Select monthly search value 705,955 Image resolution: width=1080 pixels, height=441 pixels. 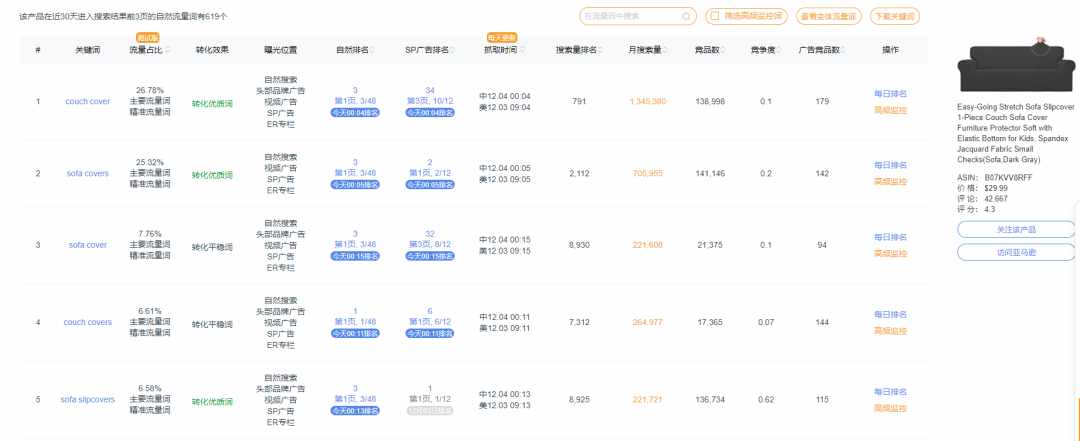tap(647, 174)
